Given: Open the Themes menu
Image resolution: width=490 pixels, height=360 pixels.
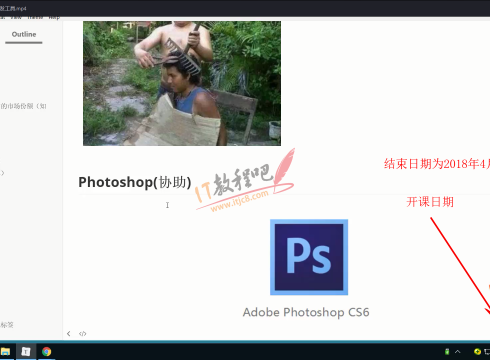Looking at the screenshot, I should (35, 17).
